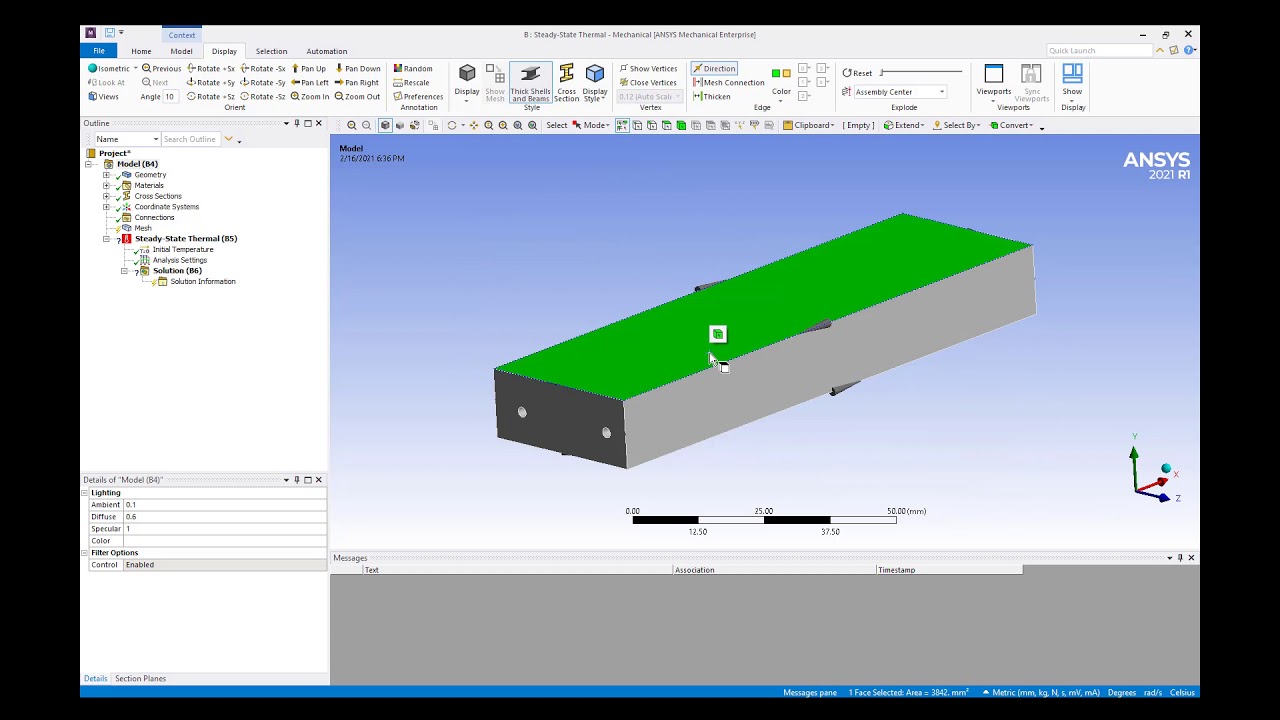Open the Assembly Center dropdown

tap(941, 92)
